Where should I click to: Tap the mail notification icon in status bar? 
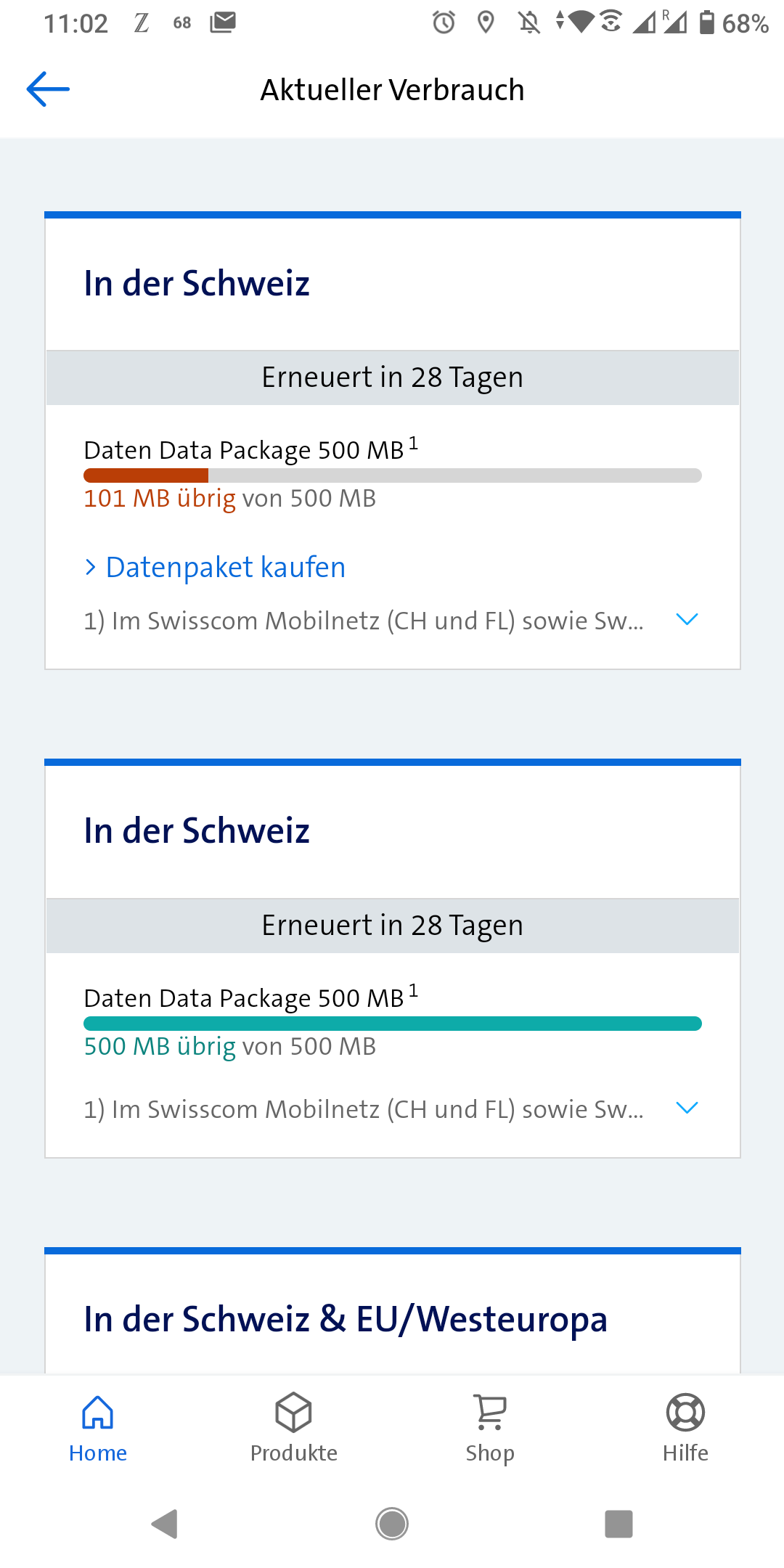point(223,23)
